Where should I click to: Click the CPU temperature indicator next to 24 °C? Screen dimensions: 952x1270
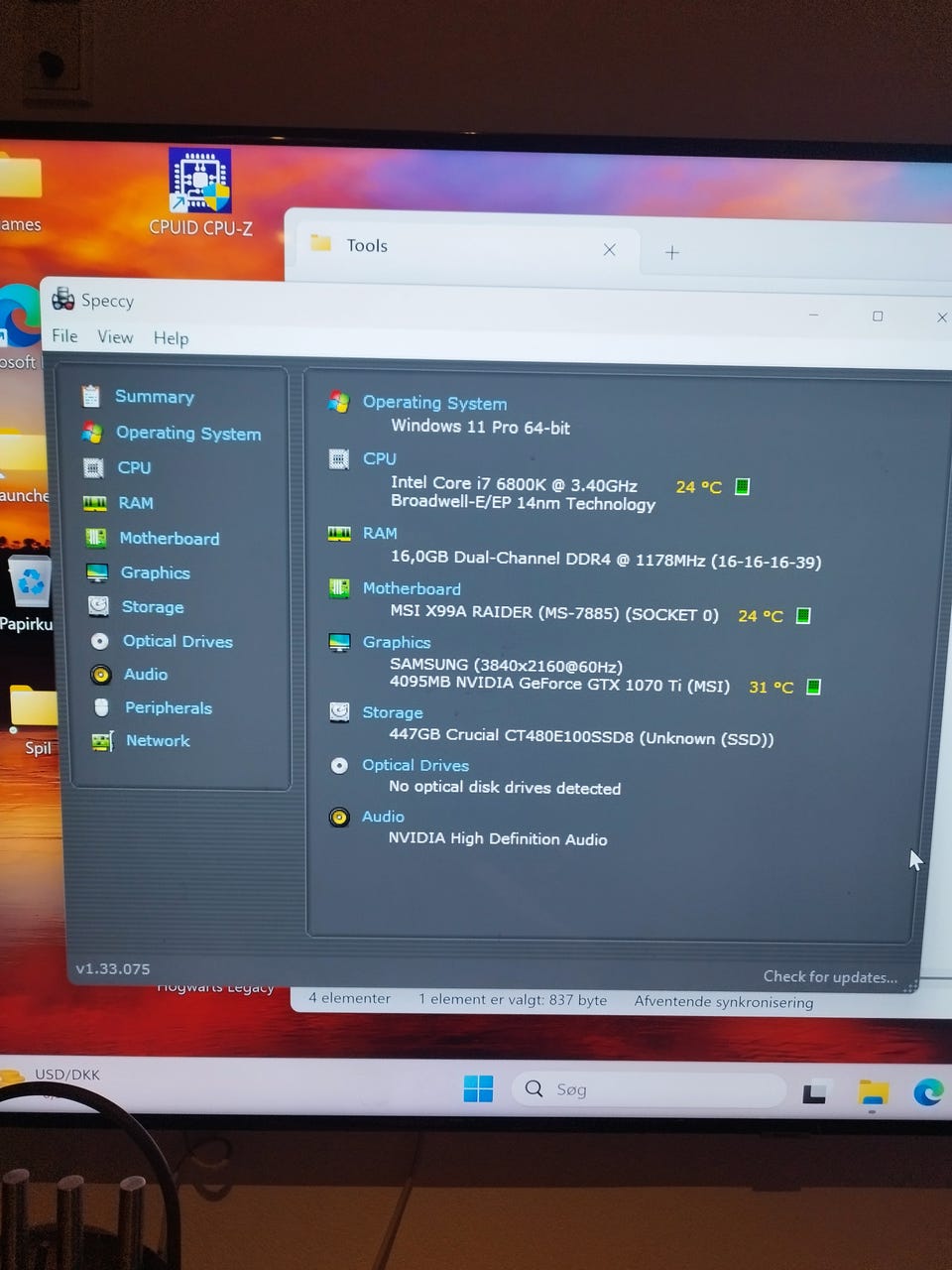point(742,486)
